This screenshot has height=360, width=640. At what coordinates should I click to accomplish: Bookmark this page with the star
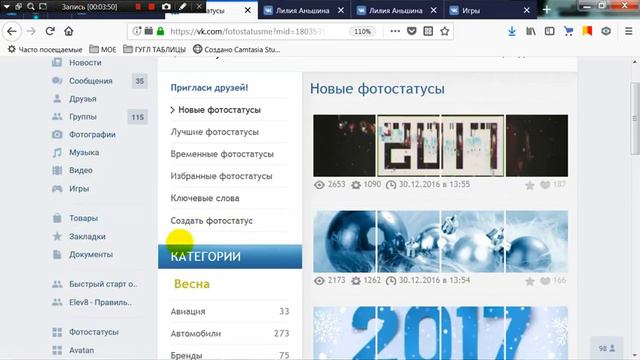(x=444, y=31)
